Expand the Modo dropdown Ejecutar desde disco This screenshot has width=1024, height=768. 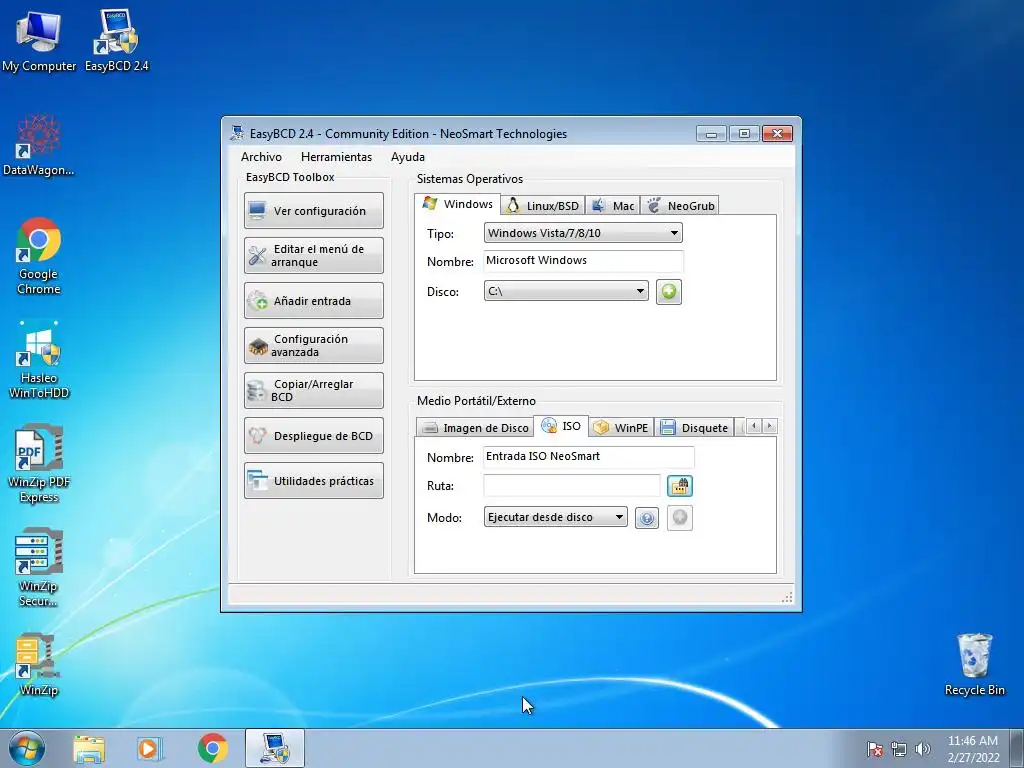pos(556,517)
